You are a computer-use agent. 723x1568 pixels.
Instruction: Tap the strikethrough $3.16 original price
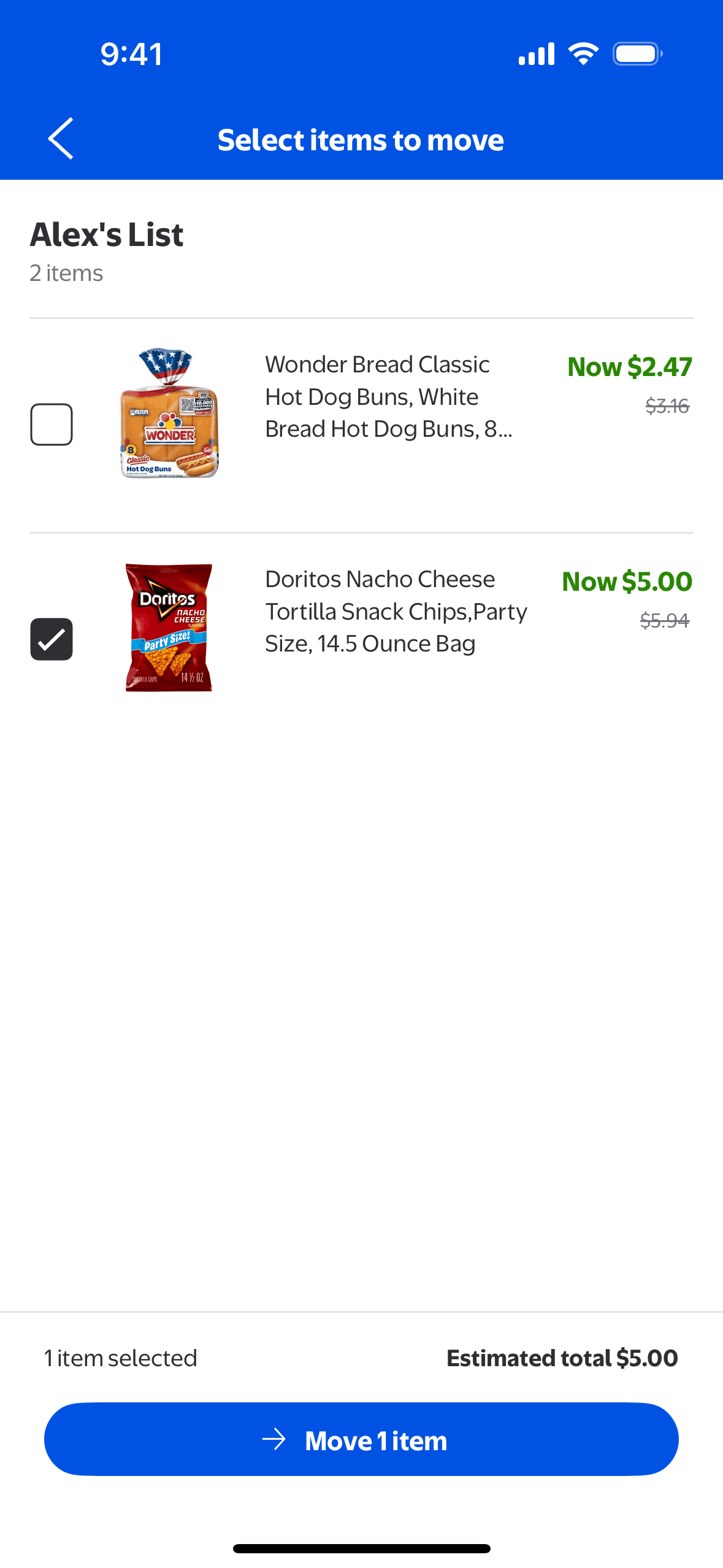pos(667,406)
